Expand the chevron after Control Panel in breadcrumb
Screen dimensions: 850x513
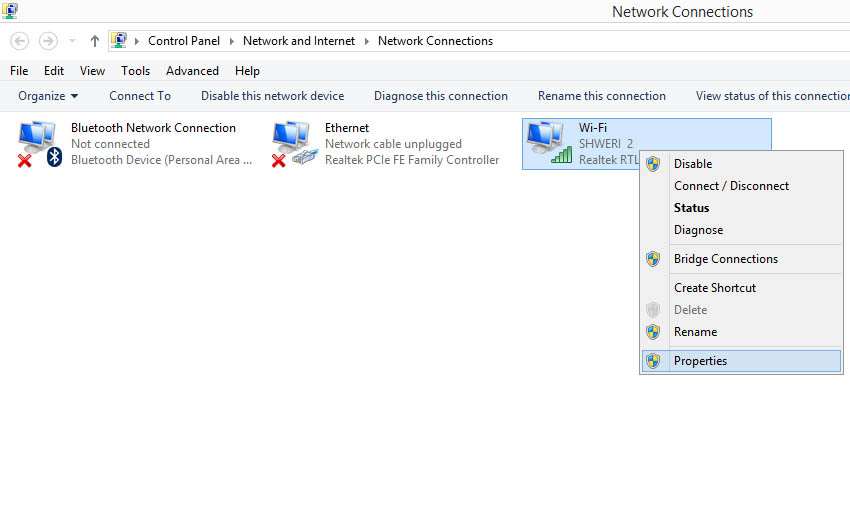231,41
